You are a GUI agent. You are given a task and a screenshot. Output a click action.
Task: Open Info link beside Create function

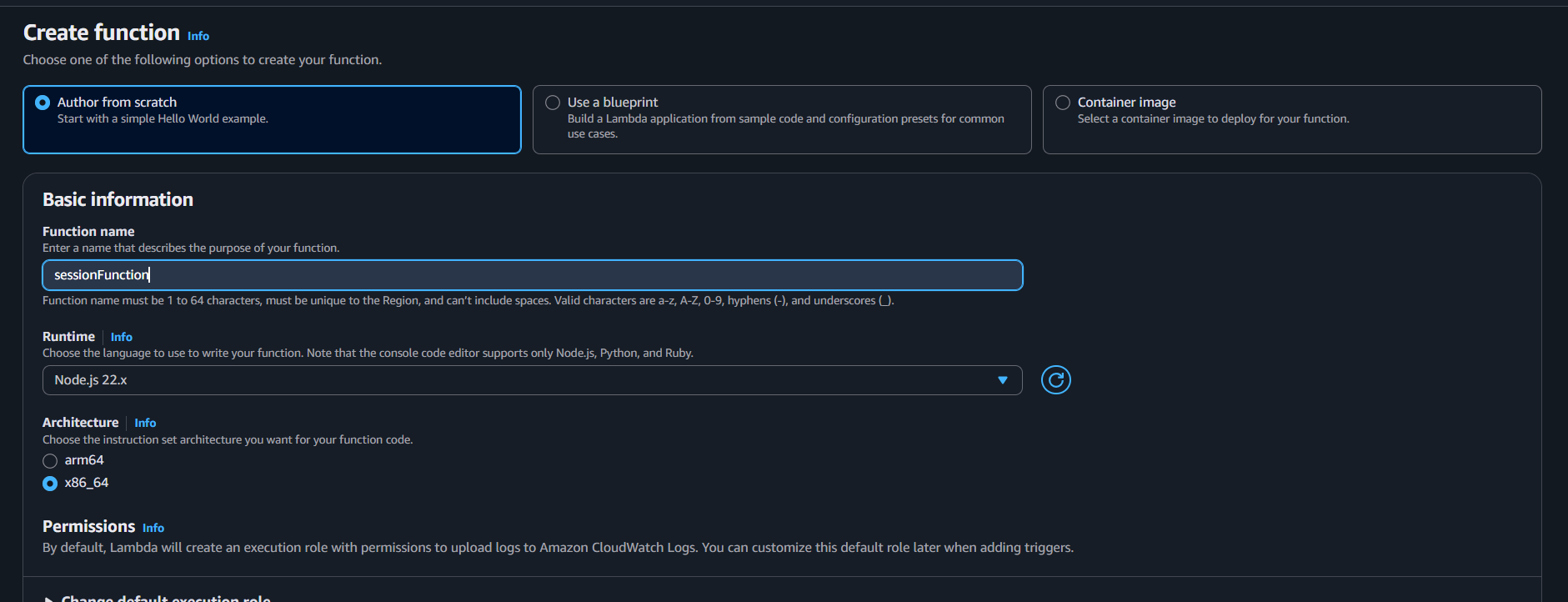(198, 36)
